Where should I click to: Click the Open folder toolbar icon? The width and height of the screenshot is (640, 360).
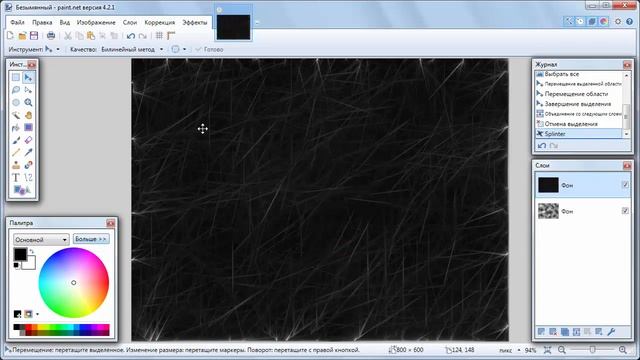click(22, 36)
